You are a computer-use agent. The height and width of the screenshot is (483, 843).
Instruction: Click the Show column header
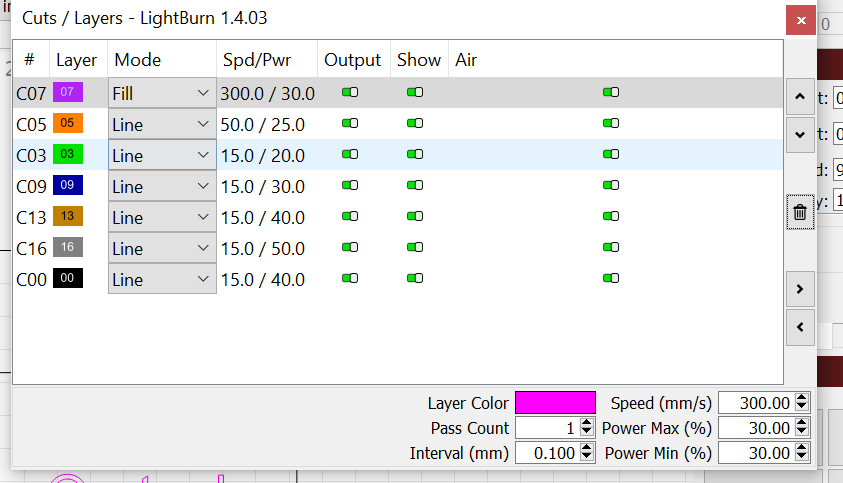click(x=419, y=60)
